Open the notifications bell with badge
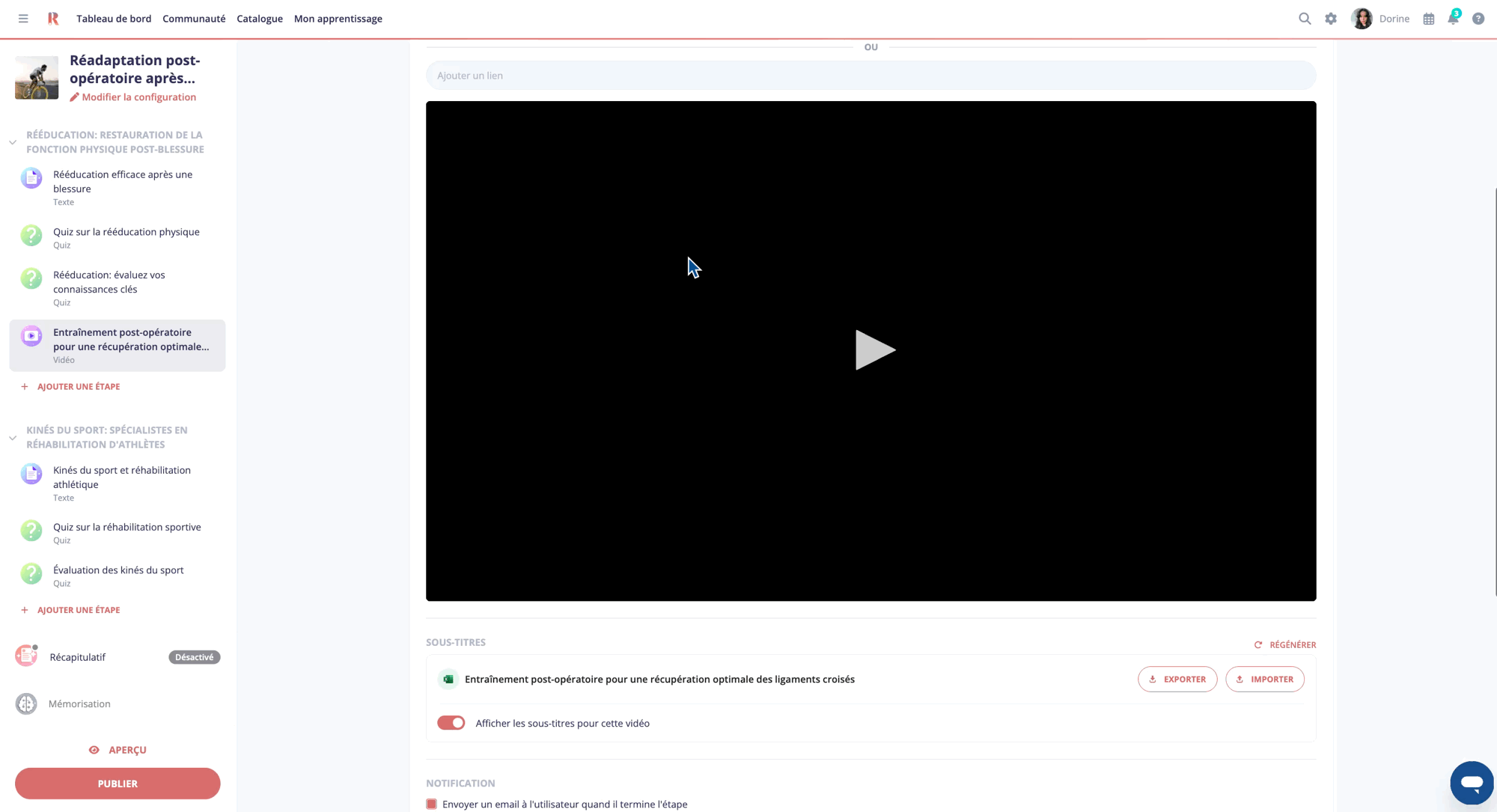This screenshot has height=812, width=1497. pos(1453,18)
